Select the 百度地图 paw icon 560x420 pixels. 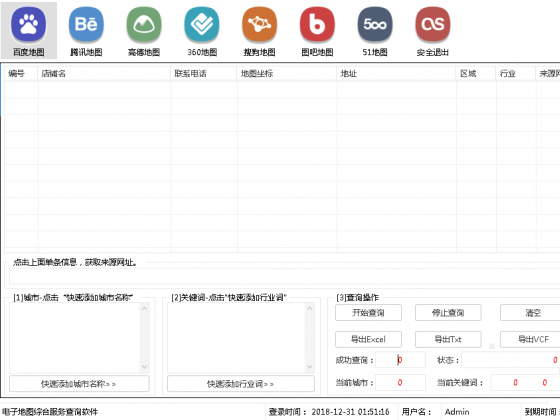(29, 25)
